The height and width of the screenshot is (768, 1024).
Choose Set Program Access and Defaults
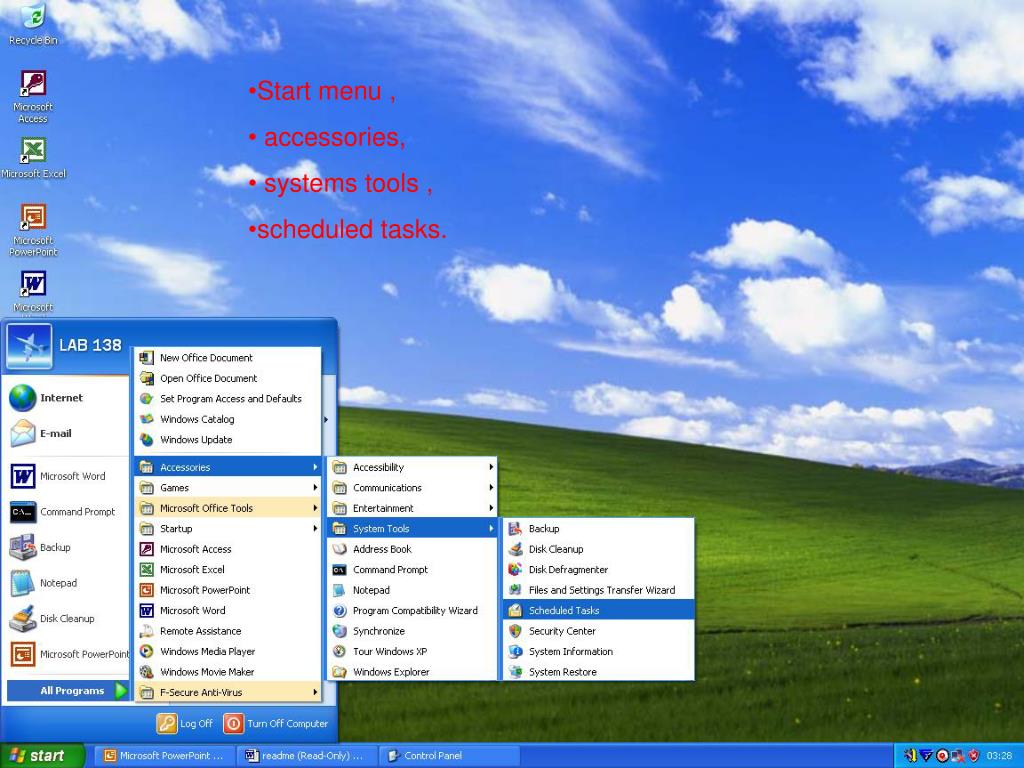tap(229, 398)
